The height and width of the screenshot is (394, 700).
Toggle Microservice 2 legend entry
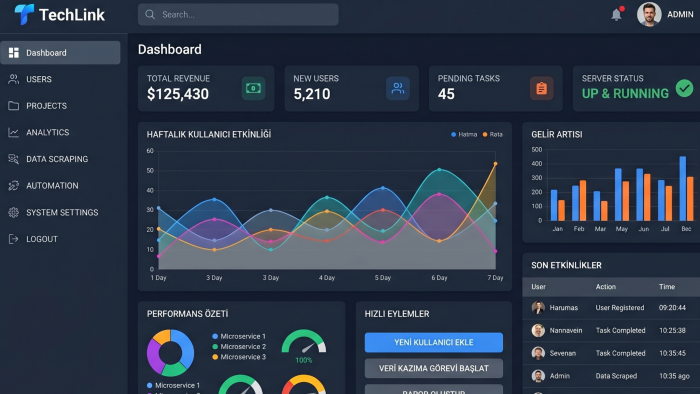(239, 347)
